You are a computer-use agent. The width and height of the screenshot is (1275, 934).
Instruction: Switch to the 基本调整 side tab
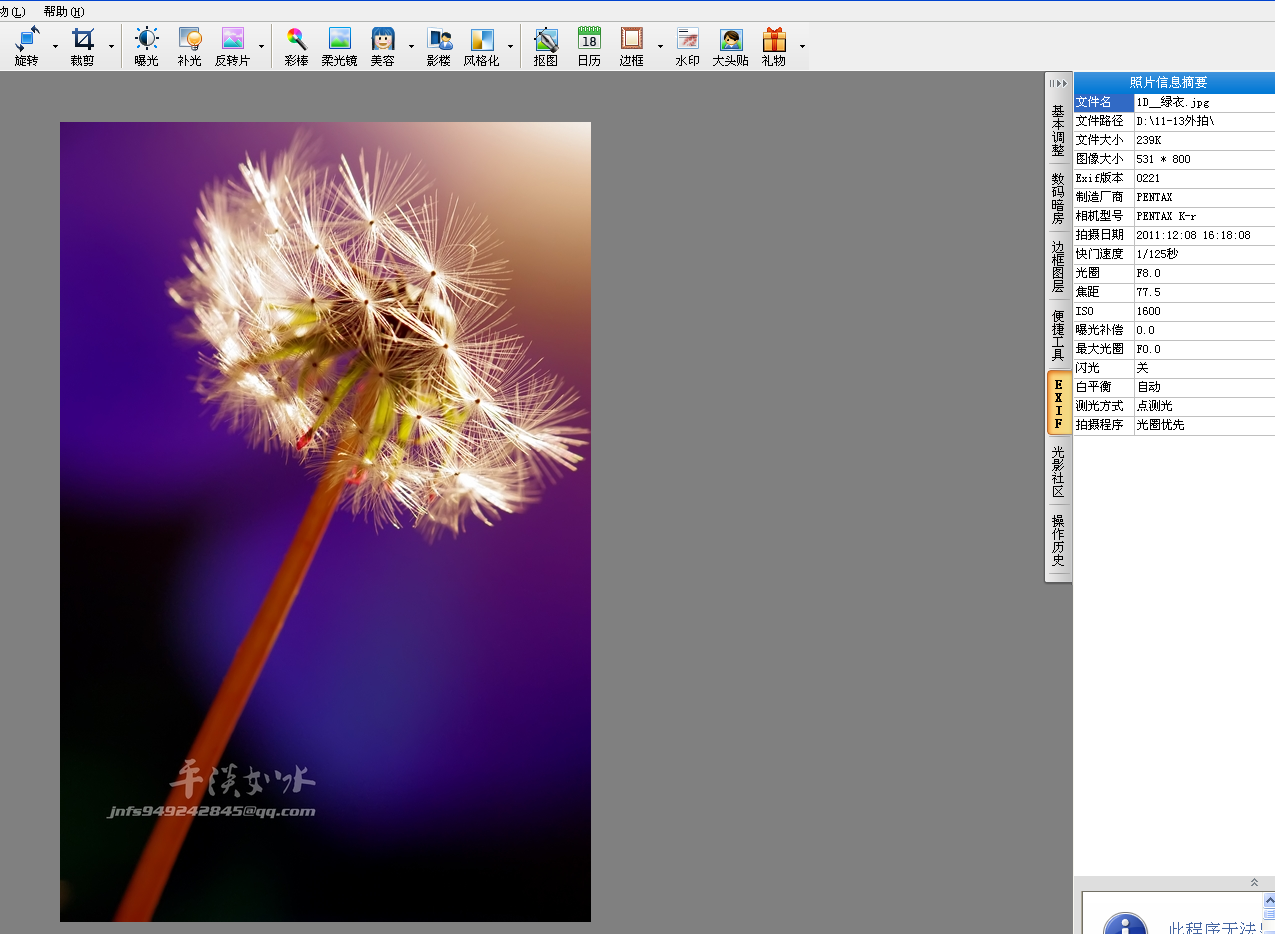pyautogui.click(x=1058, y=131)
